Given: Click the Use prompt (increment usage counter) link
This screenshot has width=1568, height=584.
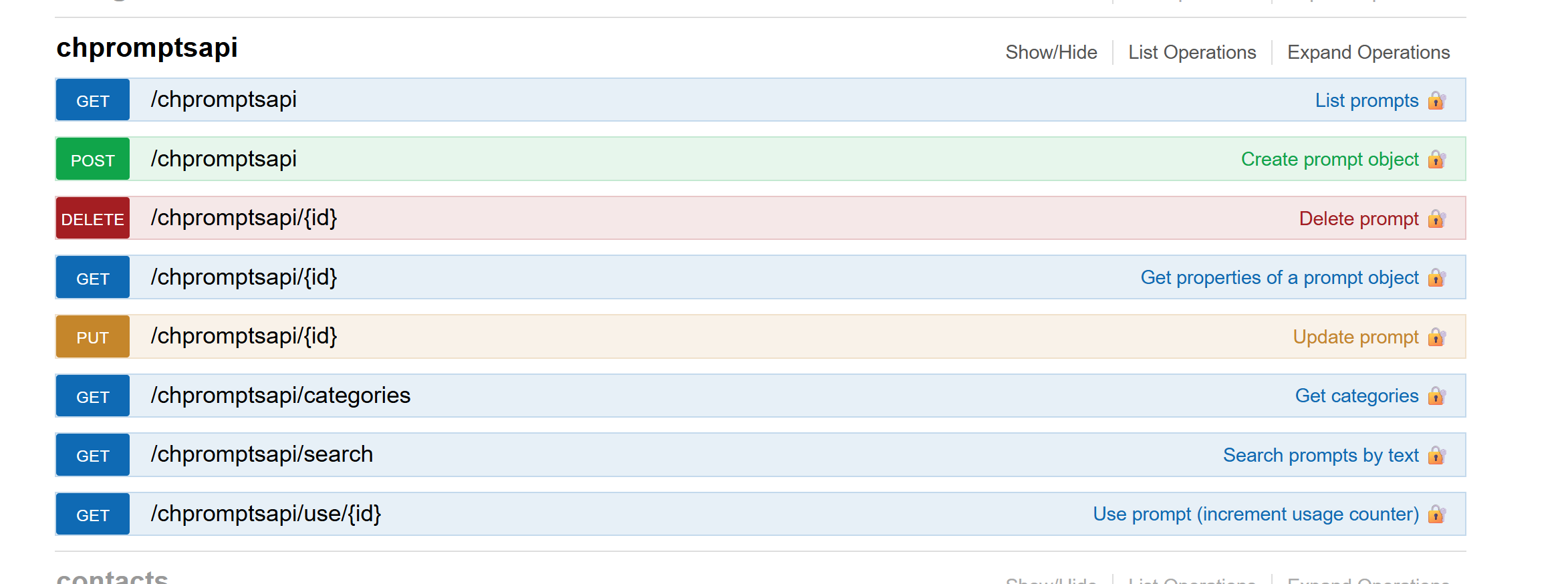Looking at the screenshot, I should 1255,514.
